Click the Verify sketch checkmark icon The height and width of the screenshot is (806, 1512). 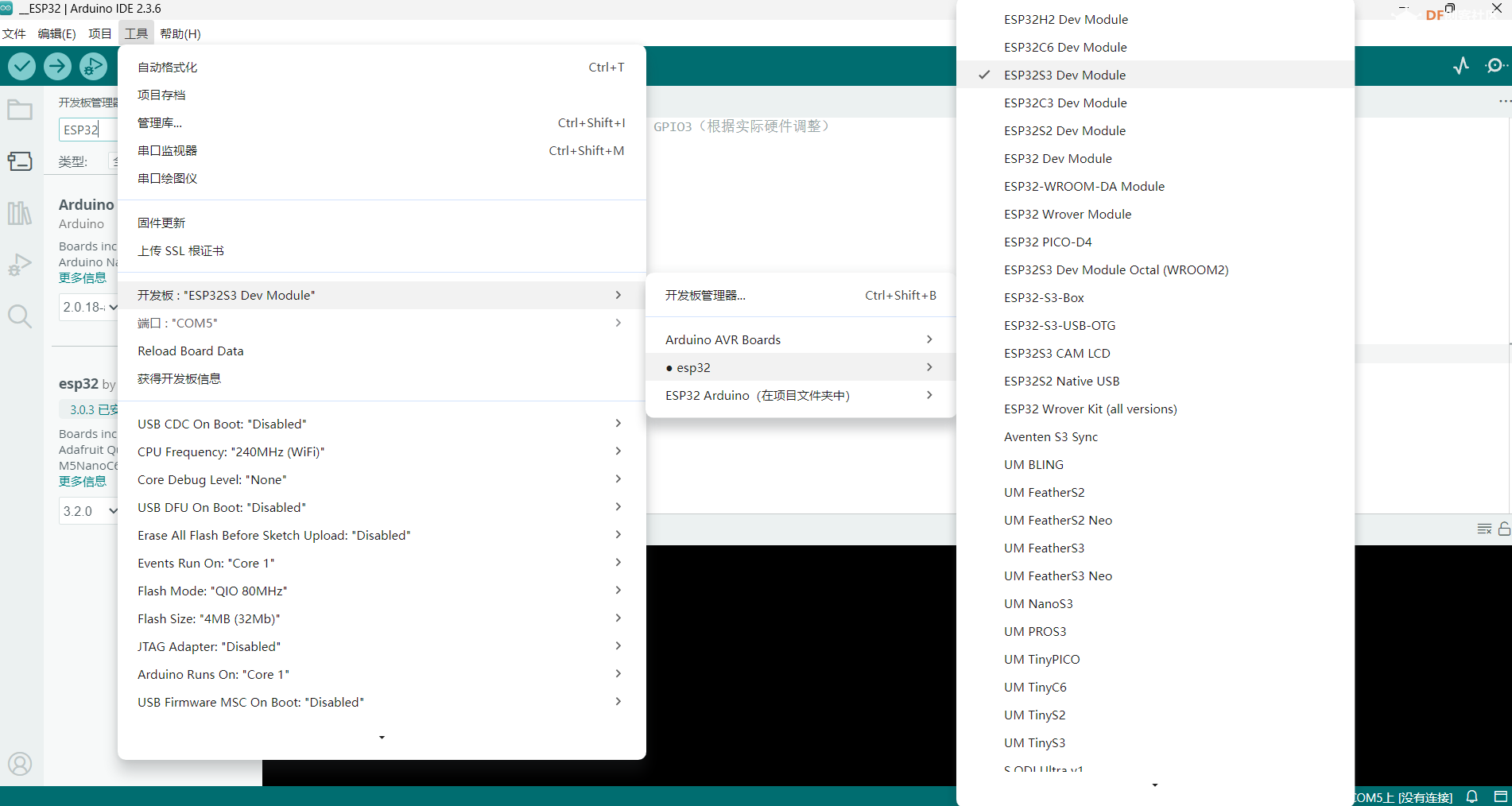(x=21, y=66)
